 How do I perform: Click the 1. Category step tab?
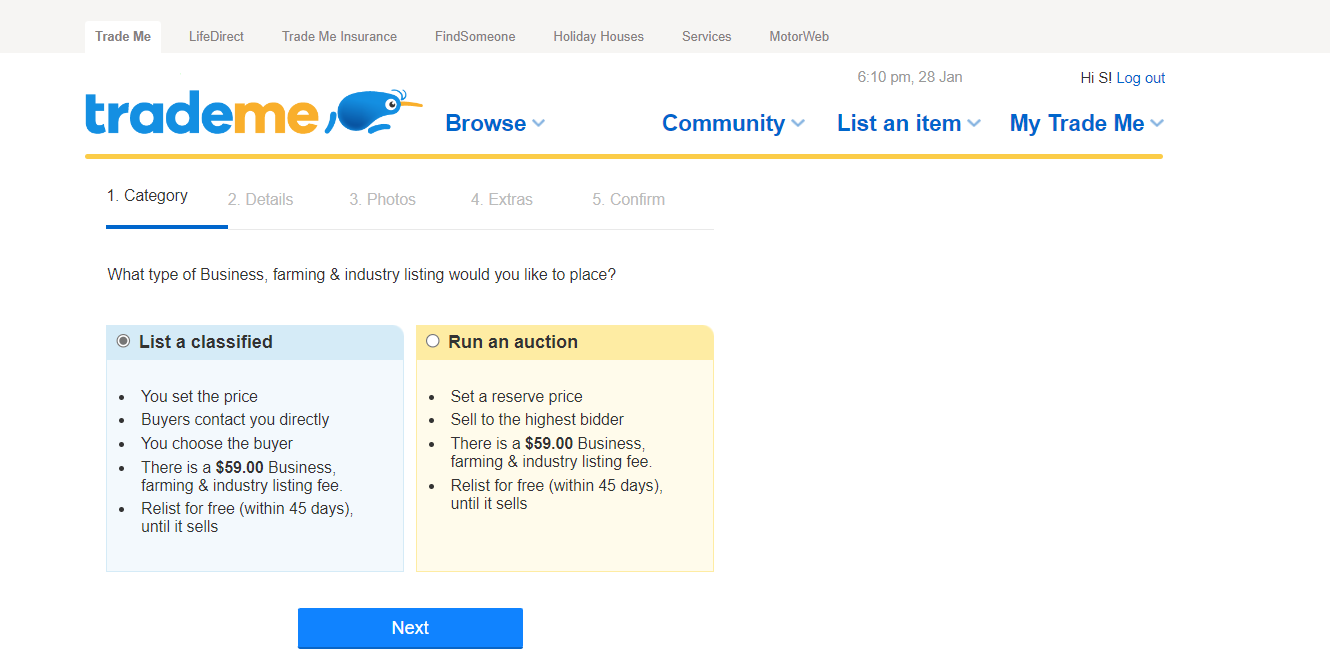pos(147,196)
